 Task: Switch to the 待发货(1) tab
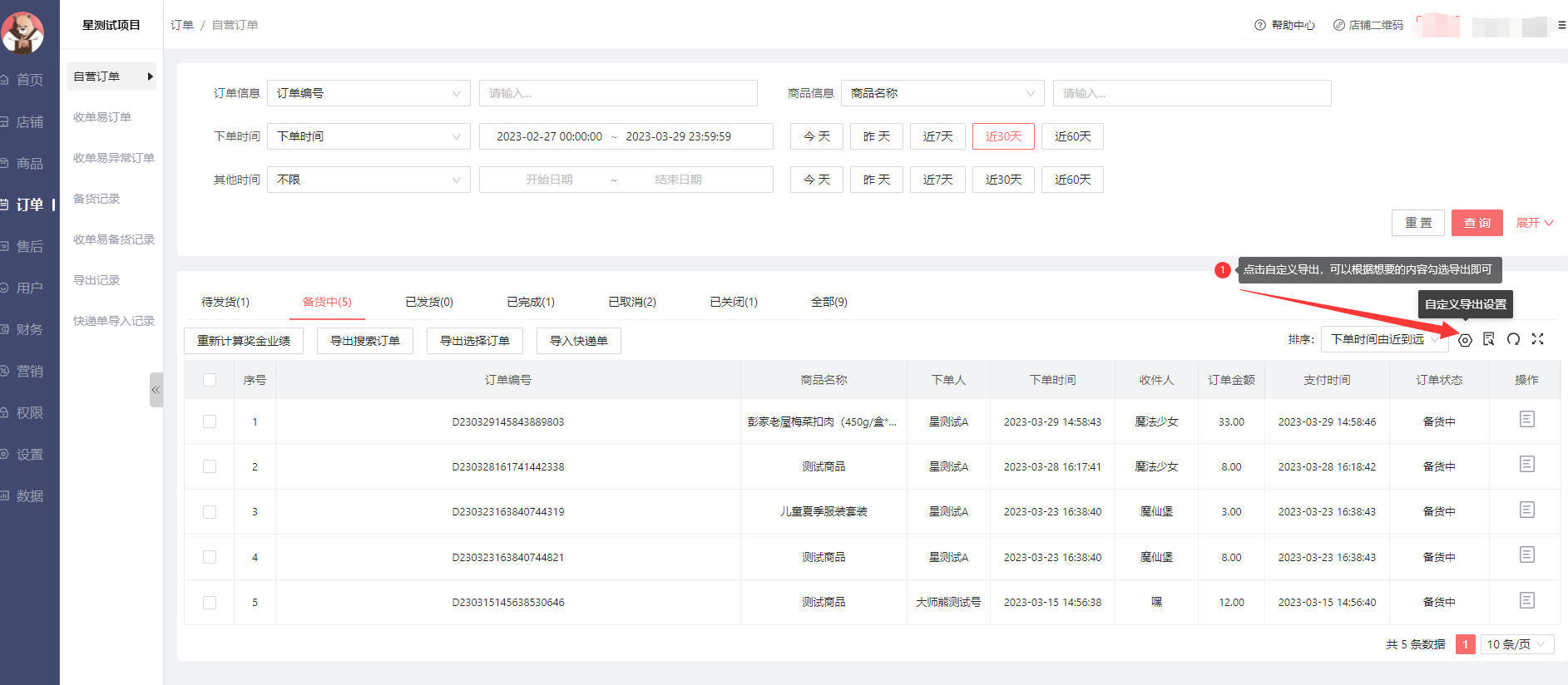click(225, 302)
